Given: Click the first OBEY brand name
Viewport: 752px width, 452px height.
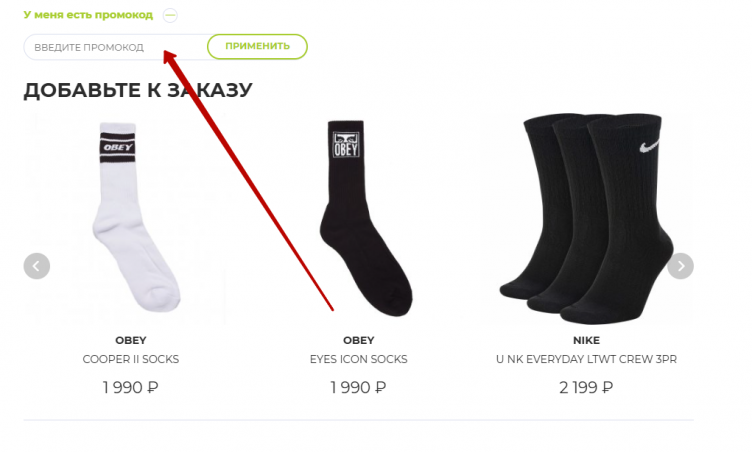Looking at the screenshot, I should coord(130,340).
